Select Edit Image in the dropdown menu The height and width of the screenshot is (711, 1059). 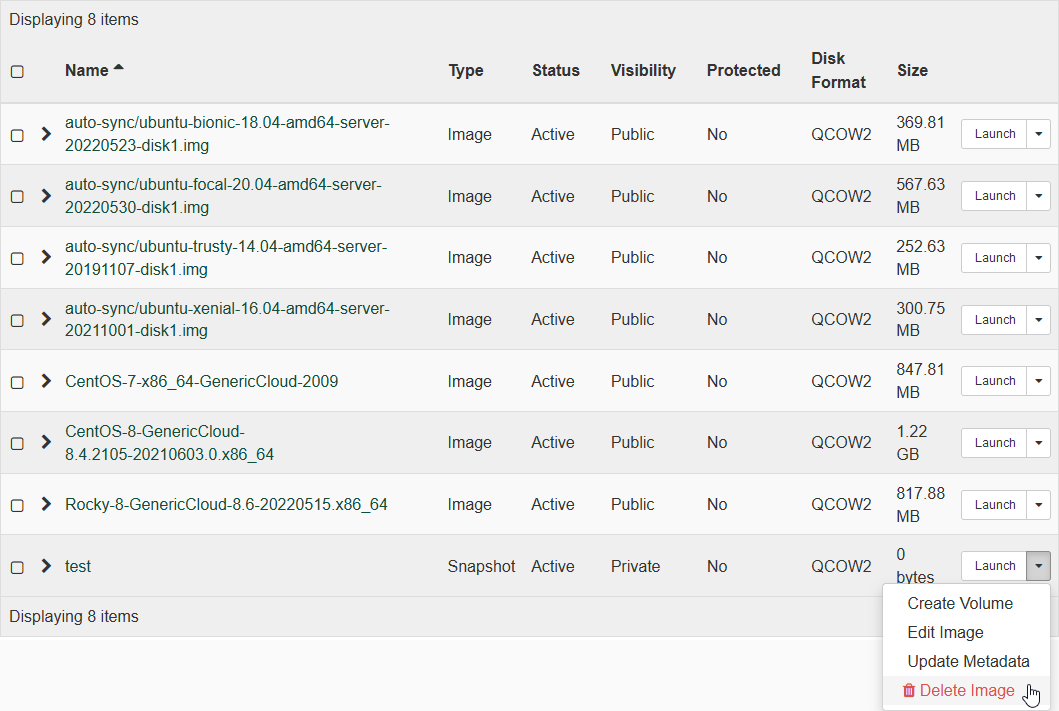click(945, 633)
